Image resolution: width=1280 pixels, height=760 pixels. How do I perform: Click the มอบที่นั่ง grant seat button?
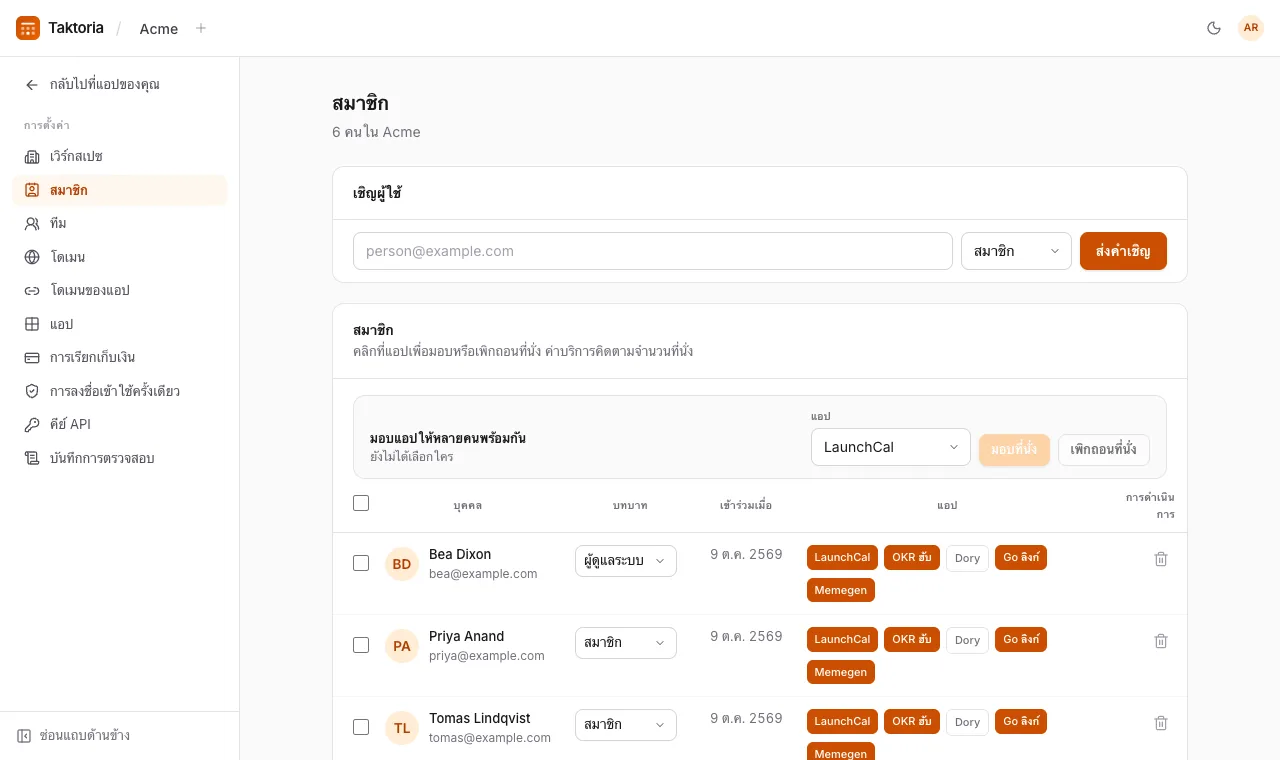[x=1015, y=450]
